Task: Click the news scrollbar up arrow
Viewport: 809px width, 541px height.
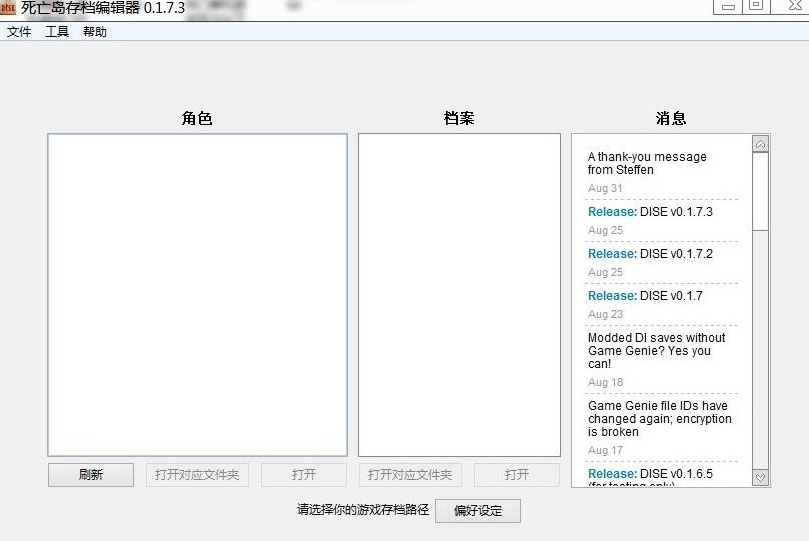Action: pos(760,144)
